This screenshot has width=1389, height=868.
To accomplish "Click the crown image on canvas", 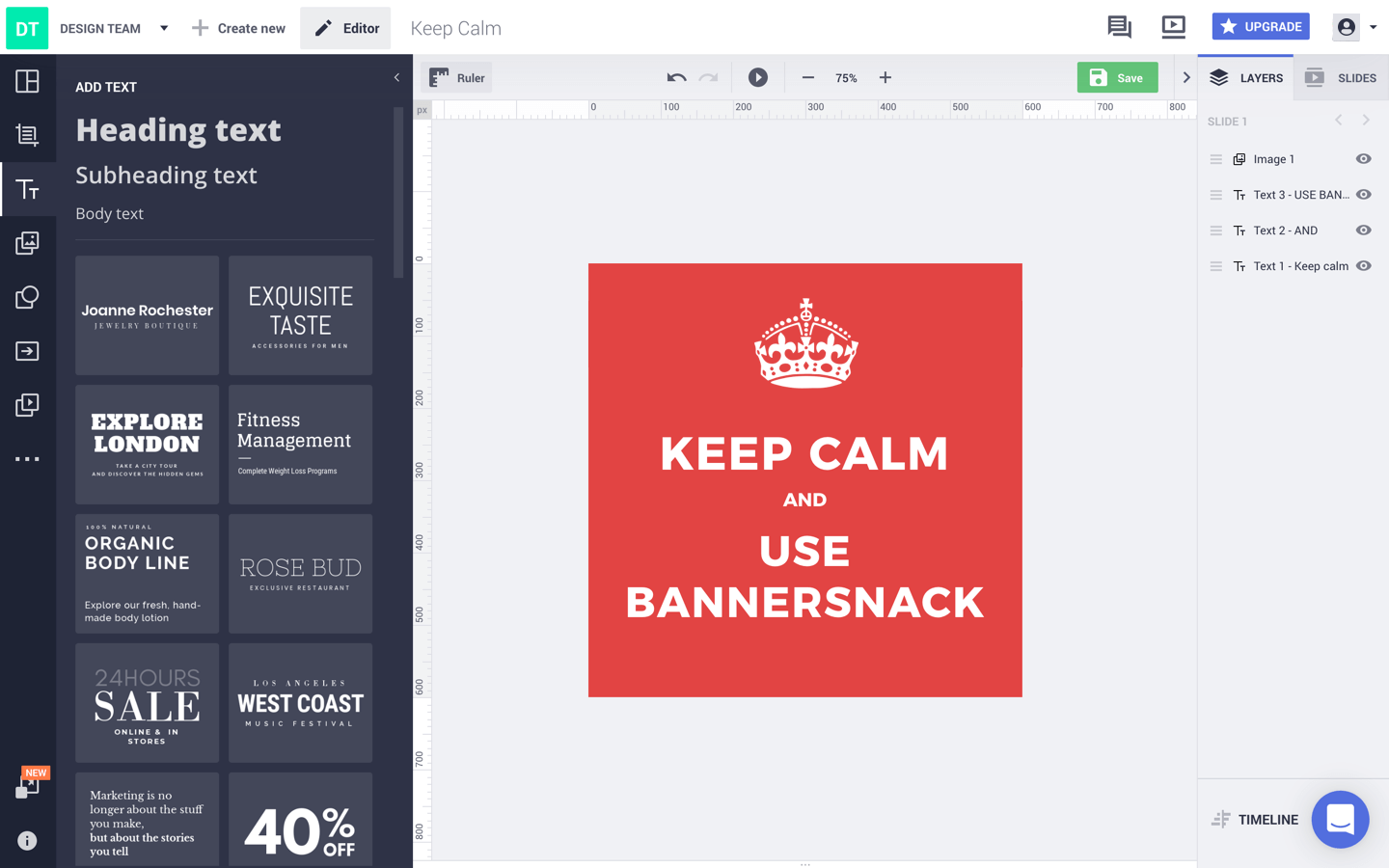I will coord(805,343).
